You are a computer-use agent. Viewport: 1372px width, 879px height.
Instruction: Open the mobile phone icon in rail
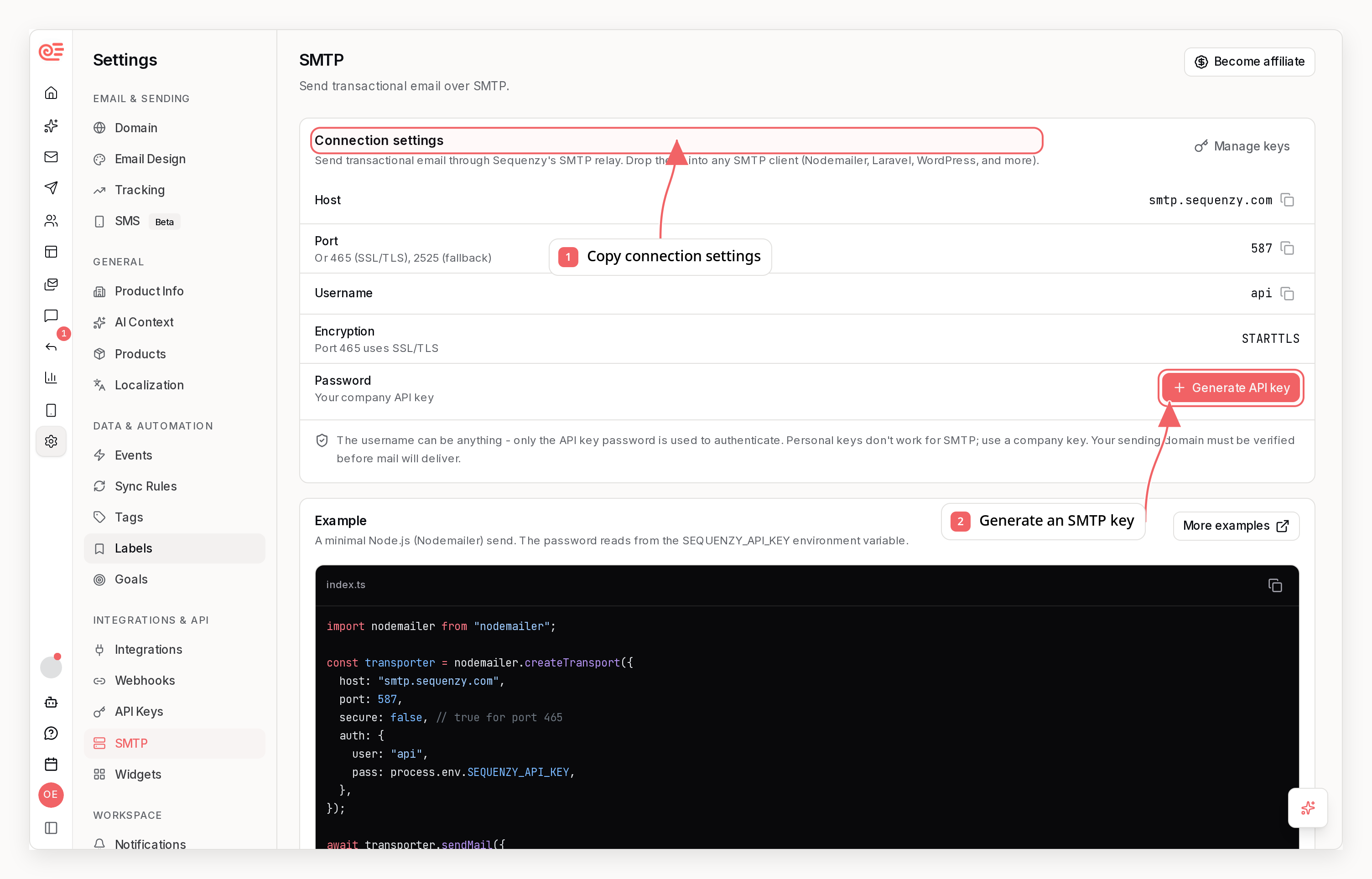click(x=51, y=410)
